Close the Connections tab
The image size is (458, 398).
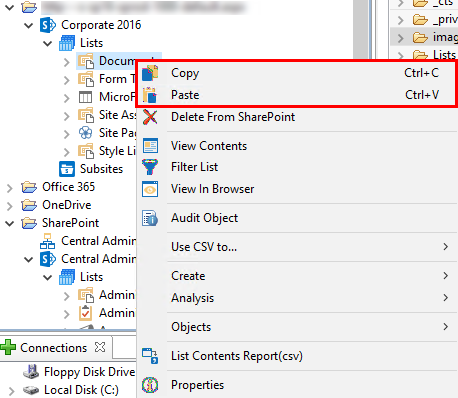point(100,347)
